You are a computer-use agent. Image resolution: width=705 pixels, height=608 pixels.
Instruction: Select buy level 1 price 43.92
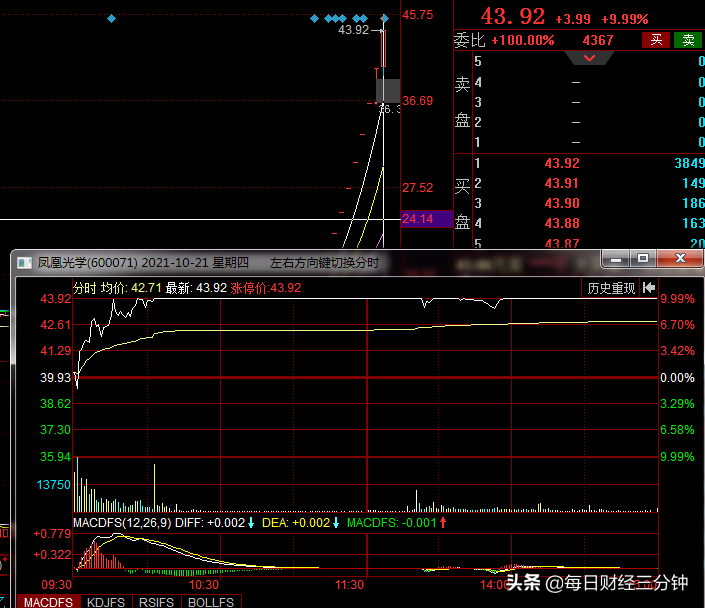pyautogui.click(x=562, y=163)
